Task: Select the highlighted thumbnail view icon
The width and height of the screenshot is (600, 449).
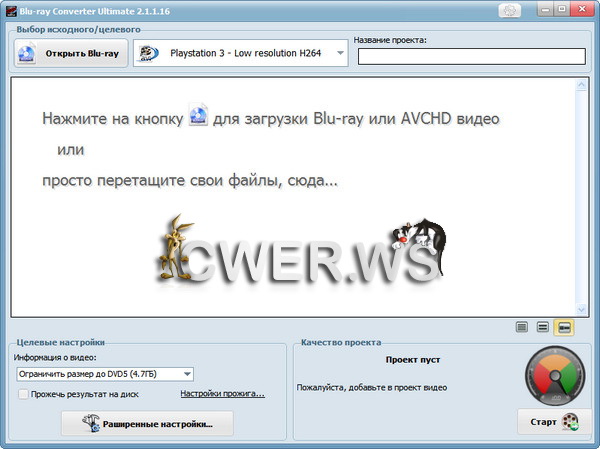Action: click(564, 326)
